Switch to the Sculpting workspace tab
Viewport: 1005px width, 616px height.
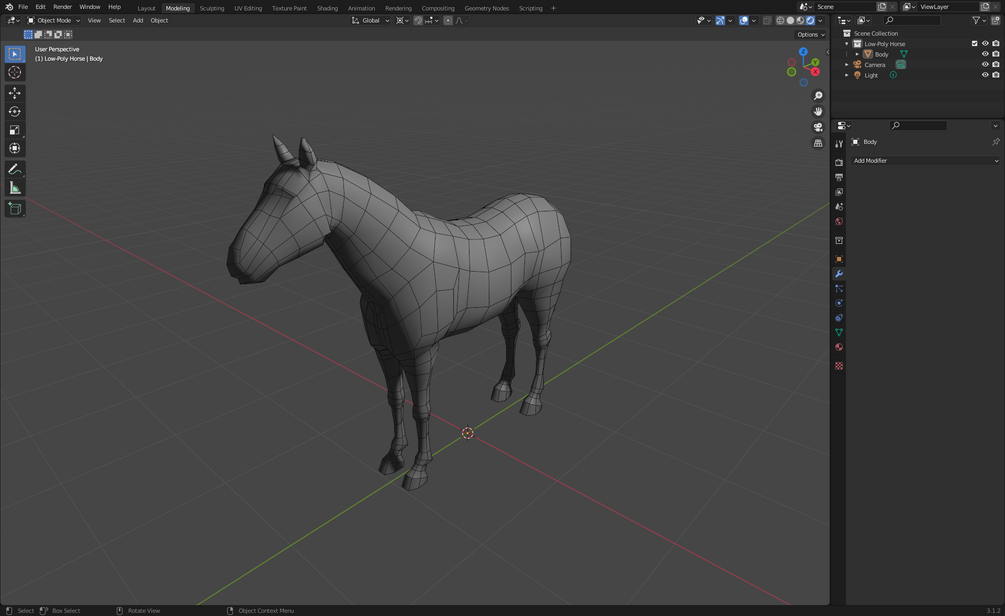coord(212,8)
